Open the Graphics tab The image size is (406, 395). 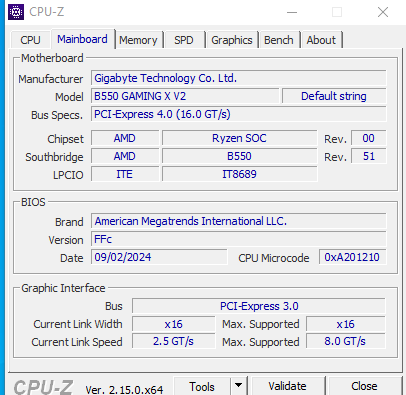tap(232, 40)
